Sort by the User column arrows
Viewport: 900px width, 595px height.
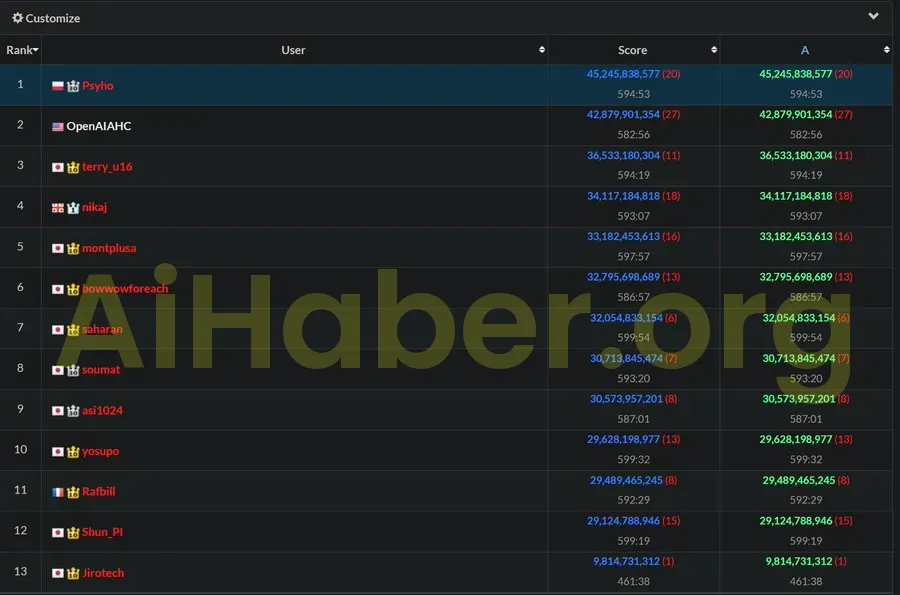[542, 50]
